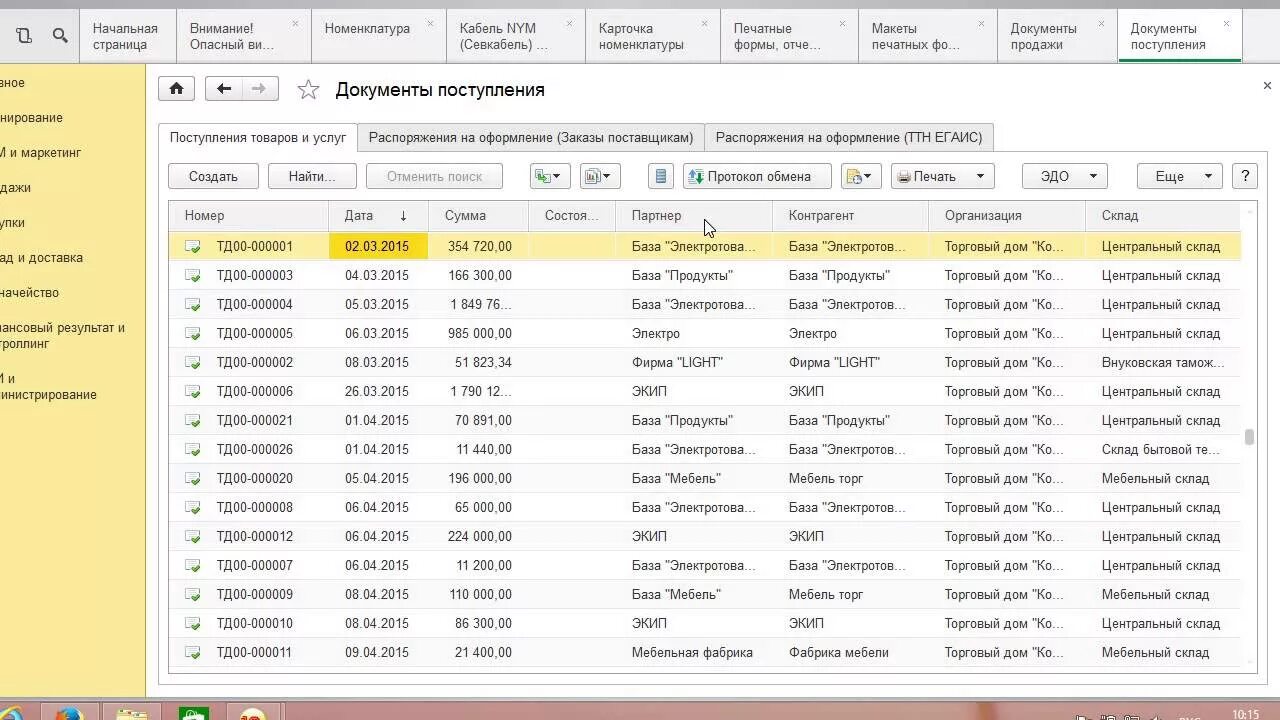The width and height of the screenshot is (1280, 720).
Task: Open the create-based-on dropdown icon
Action: pyautogui.click(x=550, y=176)
